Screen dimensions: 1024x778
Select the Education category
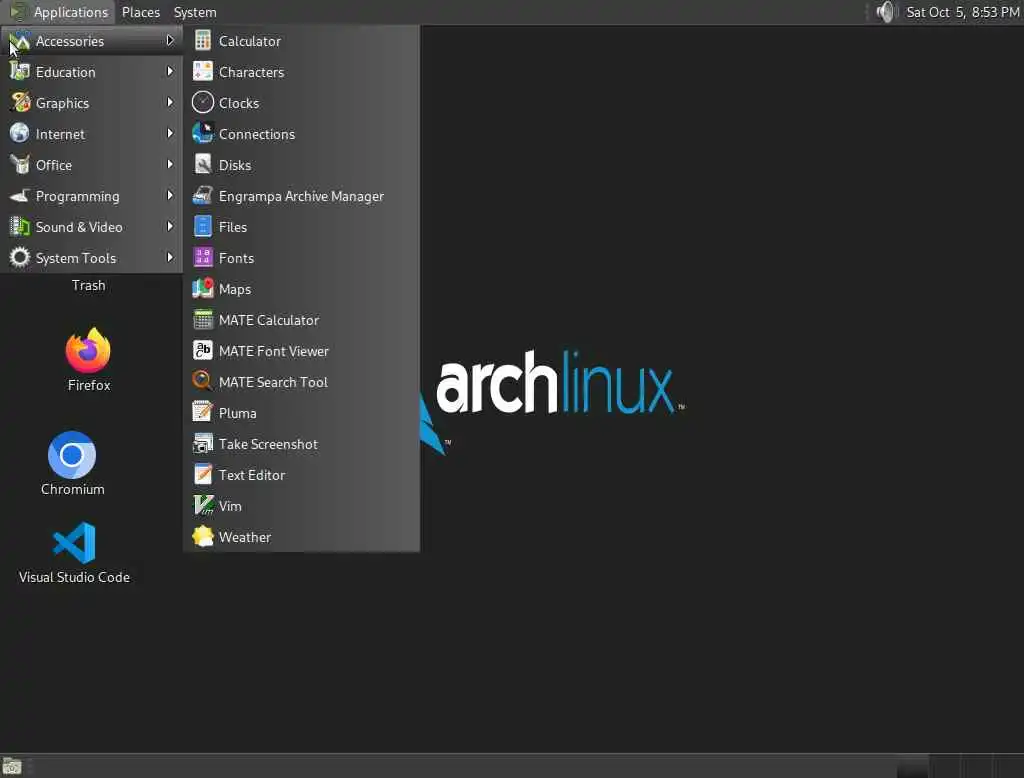(x=91, y=72)
